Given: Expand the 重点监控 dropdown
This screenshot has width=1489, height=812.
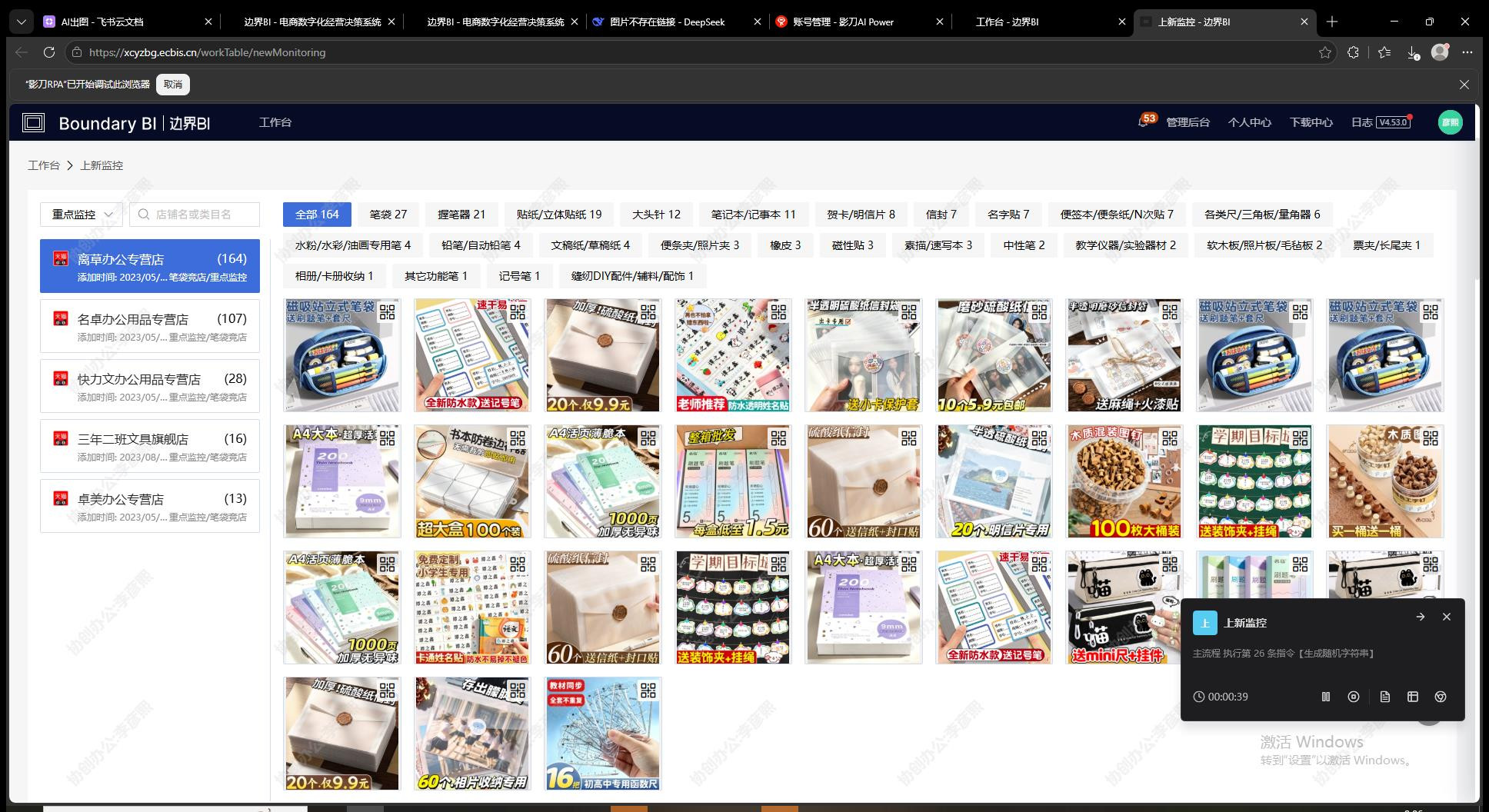Looking at the screenshot, I should coord(82,215).
